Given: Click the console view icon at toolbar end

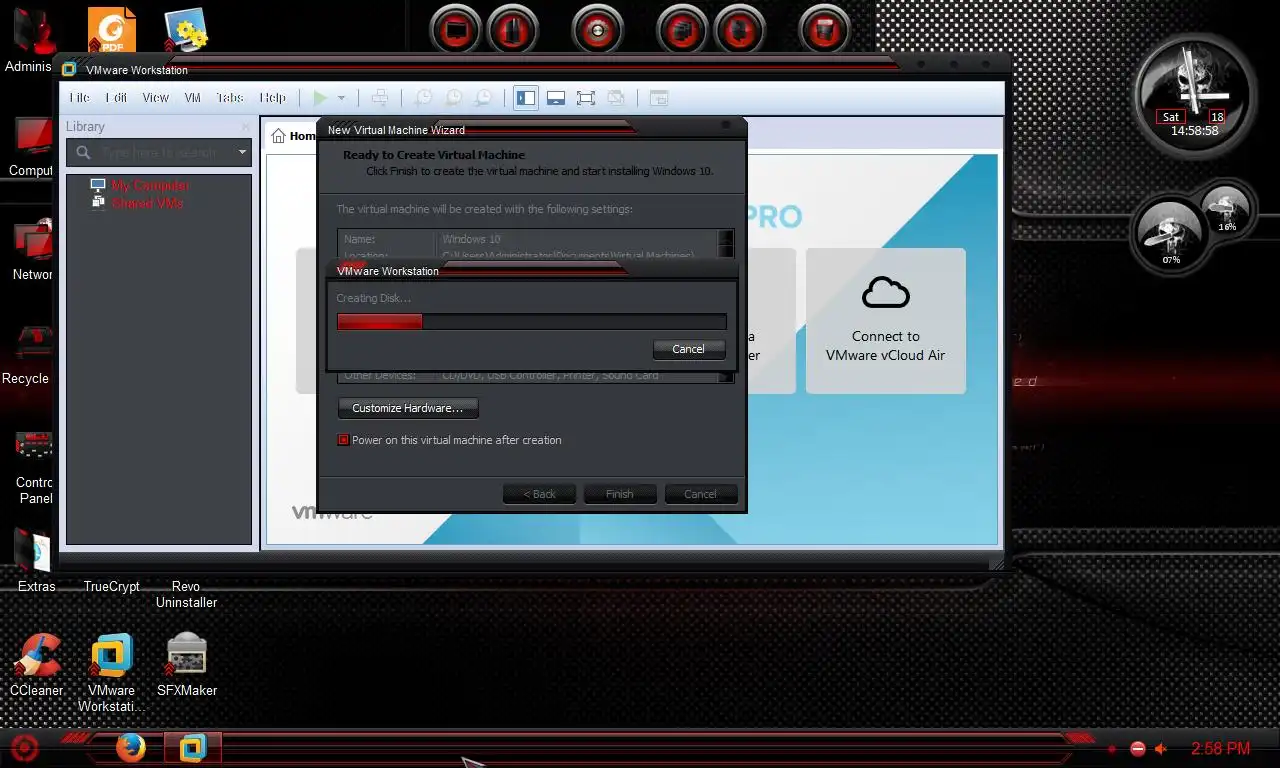Looking at the screenshot, I should [658, 98].
